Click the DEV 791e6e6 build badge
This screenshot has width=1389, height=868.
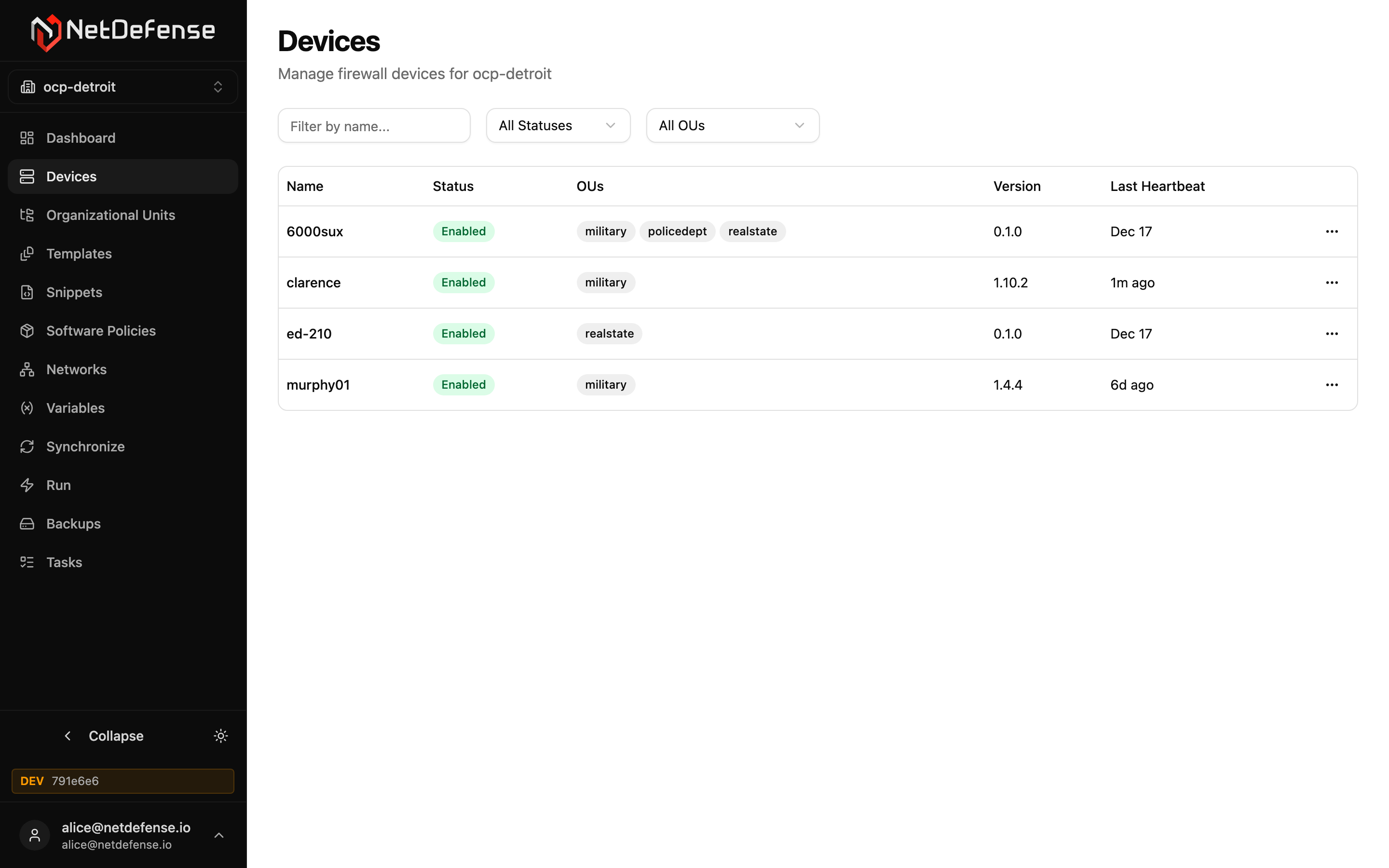[x=123, y=781]
